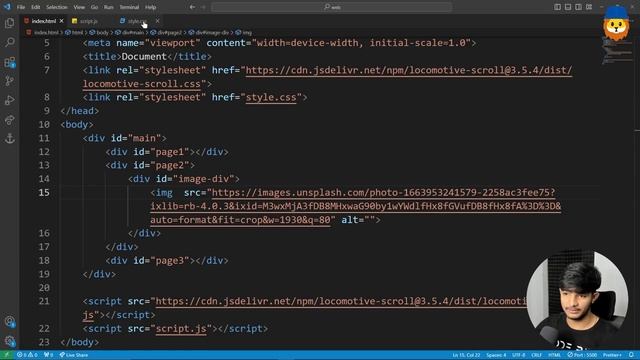Open the Source Control view
640x360 pixels.
(x=9, y=81)
